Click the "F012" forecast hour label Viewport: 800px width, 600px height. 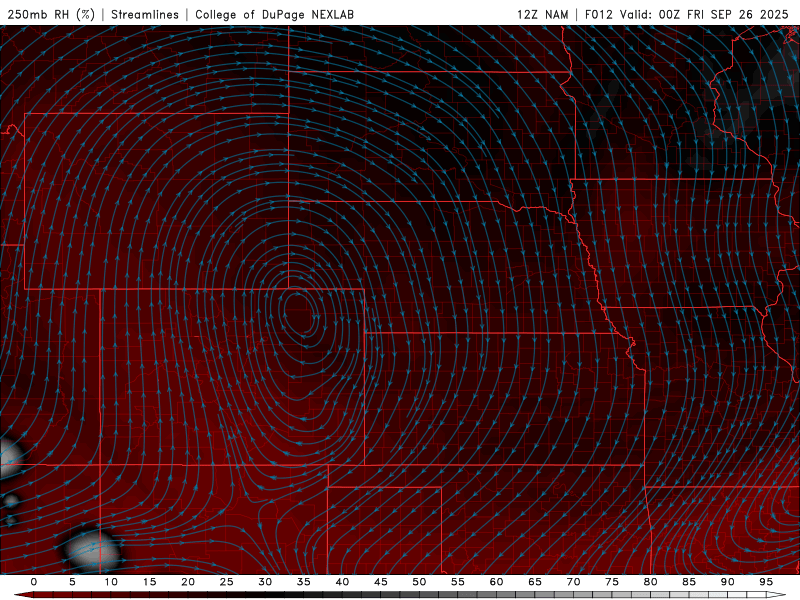[x=598, y=14]
